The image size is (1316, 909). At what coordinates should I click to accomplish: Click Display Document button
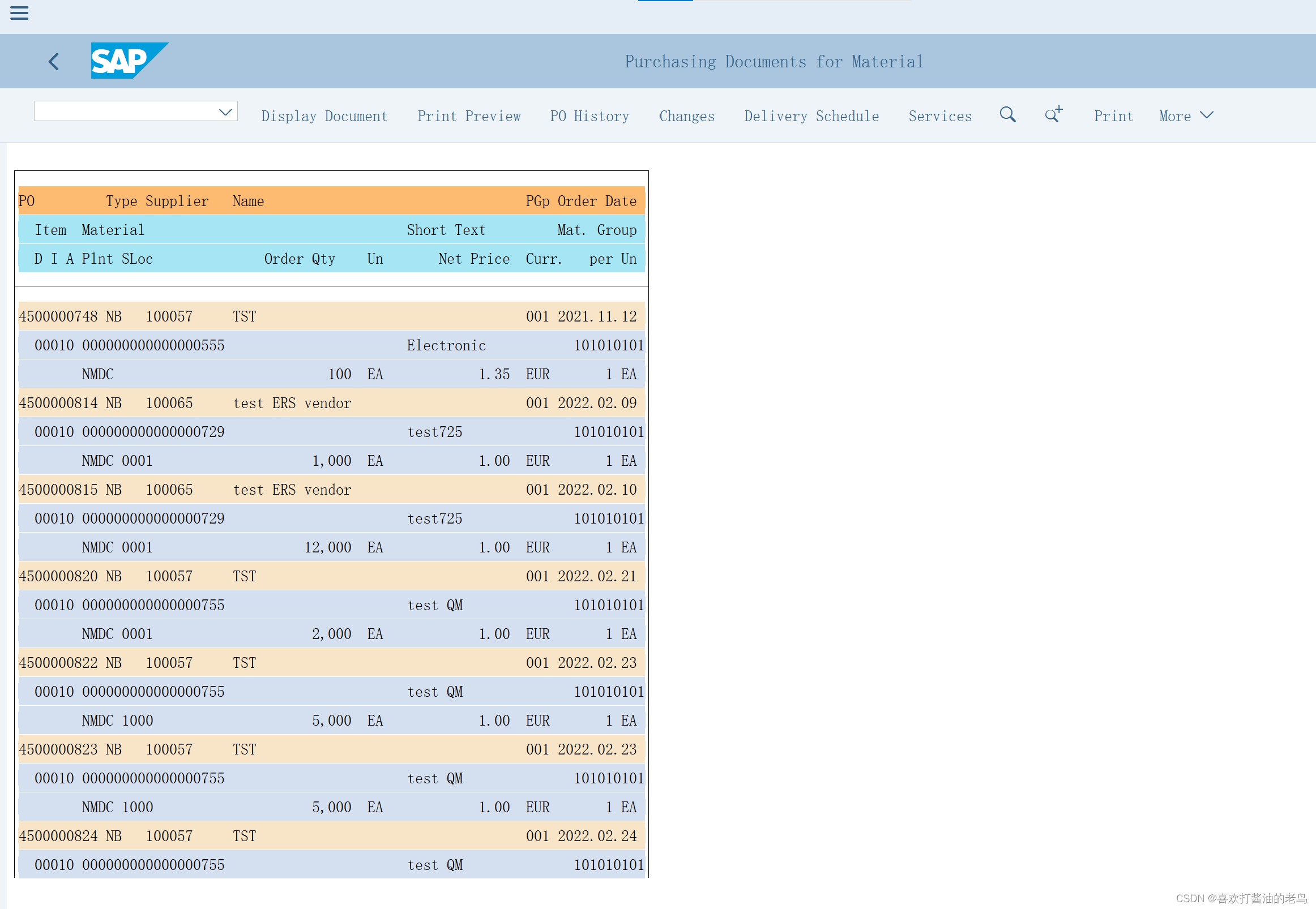324,116
